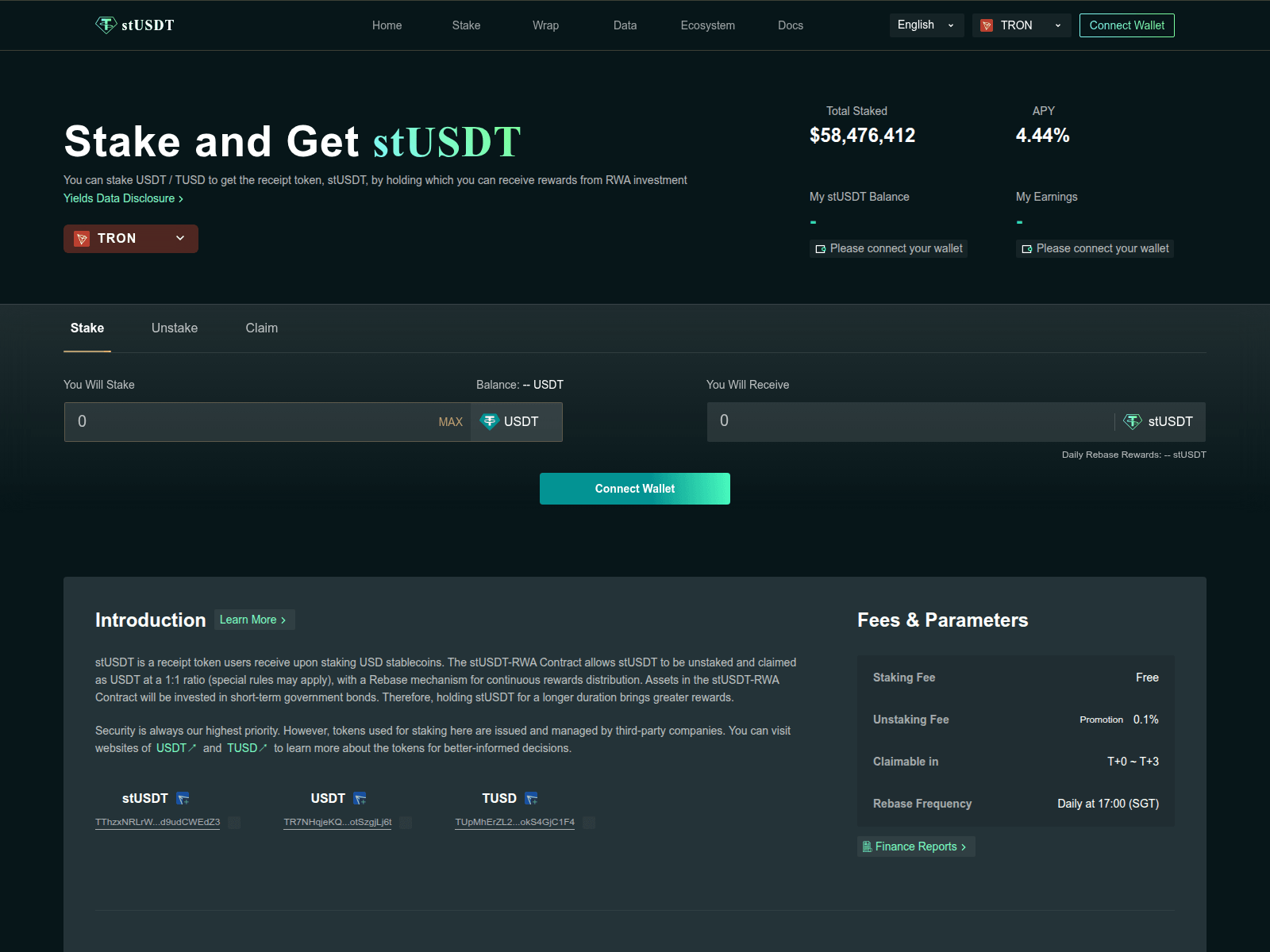Connect wallet under My Earnings
1270x952 pixels.
1095,248
